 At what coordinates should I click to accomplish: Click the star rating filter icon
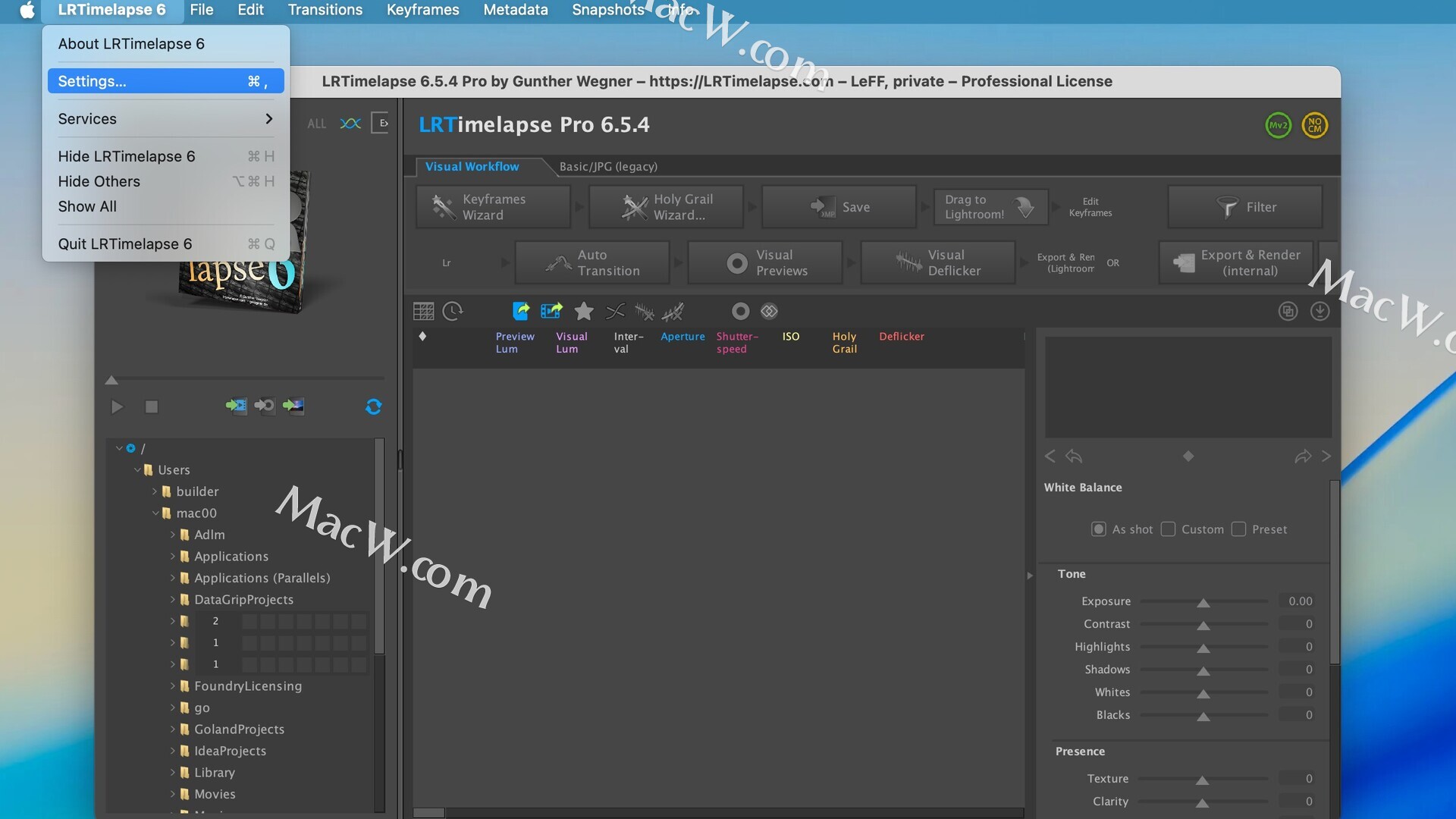[x=584, y=311]
